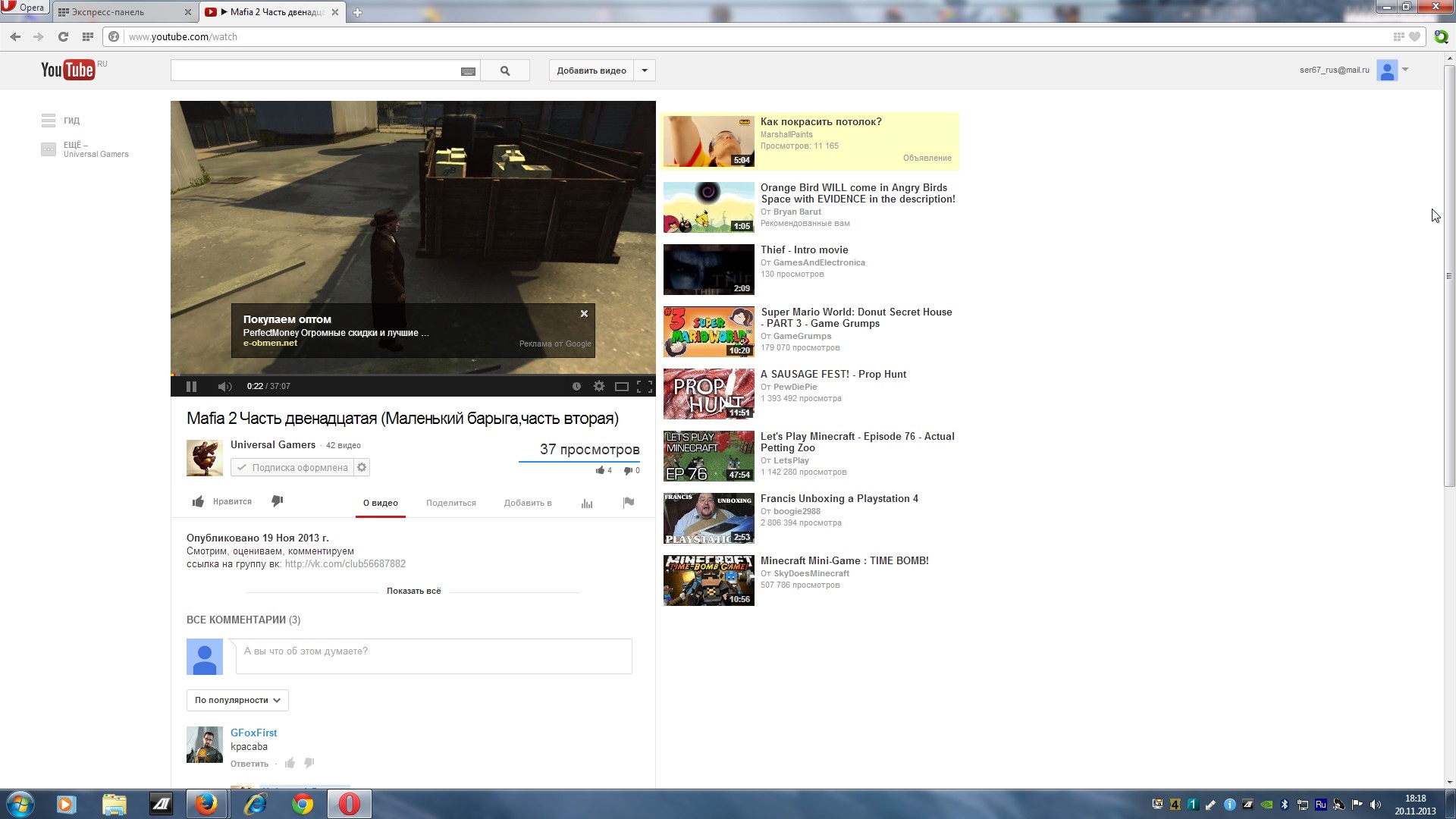1456x819 pixels.
Task: Open По популярности sort dropdown
Action: click(x=237, y=700)
